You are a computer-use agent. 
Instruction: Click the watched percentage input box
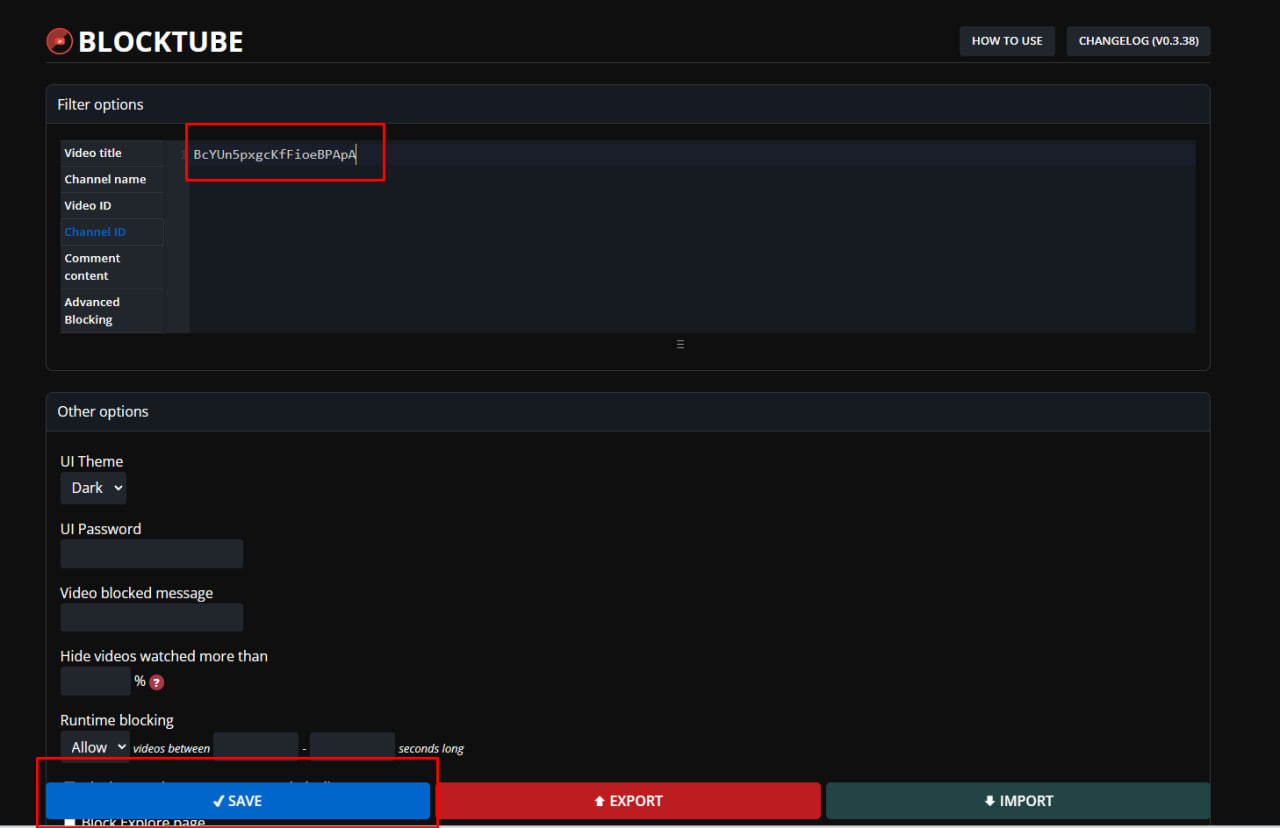coord(96,681)
